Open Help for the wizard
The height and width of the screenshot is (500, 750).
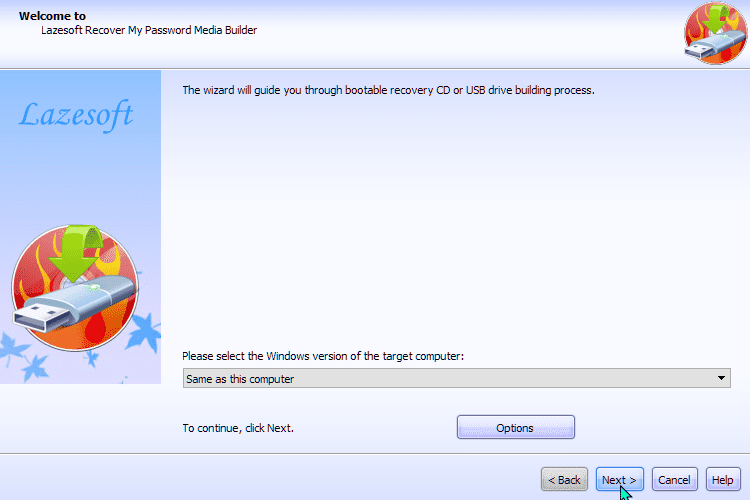click(723, 479)
